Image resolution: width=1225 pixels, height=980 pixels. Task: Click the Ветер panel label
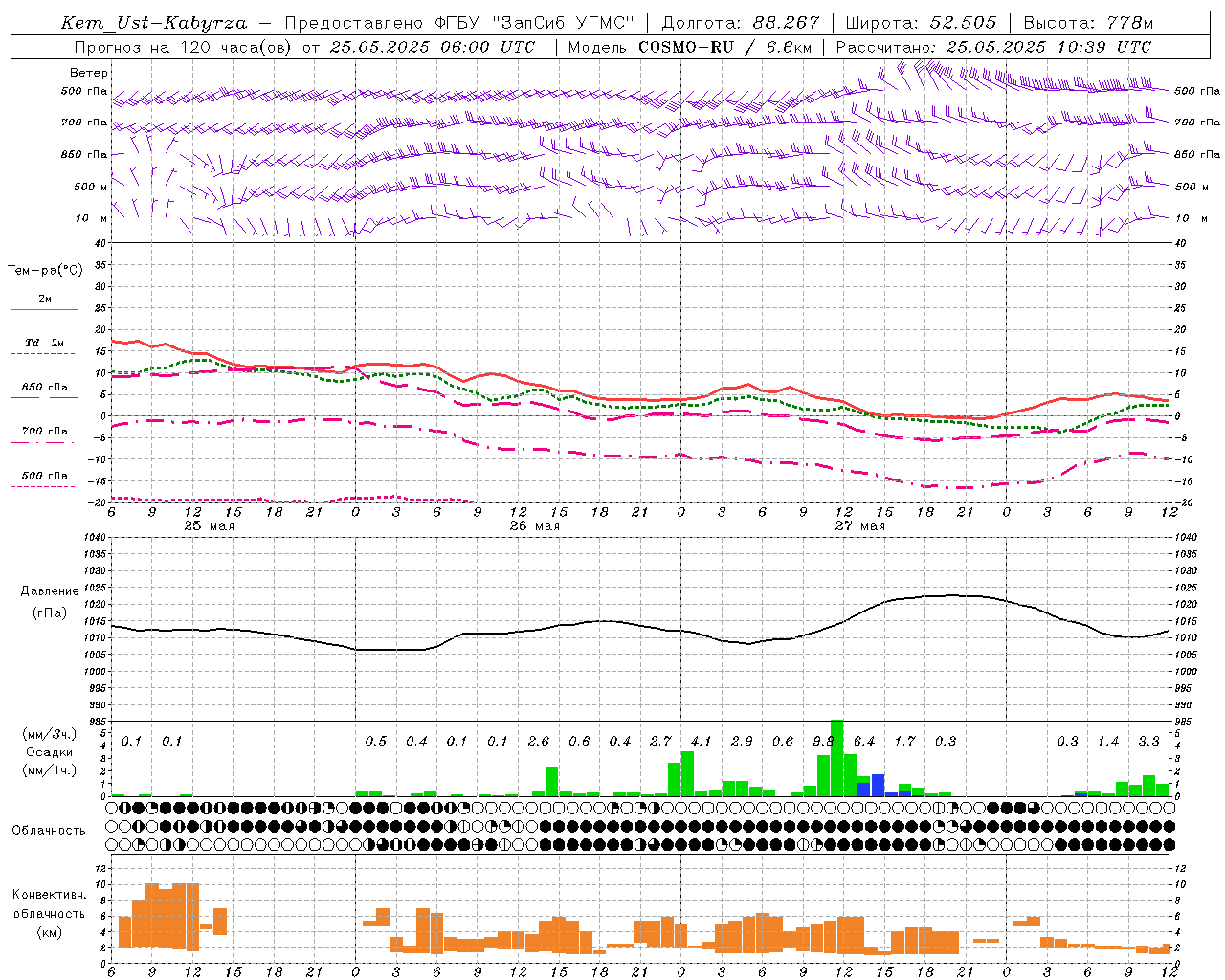pyautogui.click(x=89, y=73)
